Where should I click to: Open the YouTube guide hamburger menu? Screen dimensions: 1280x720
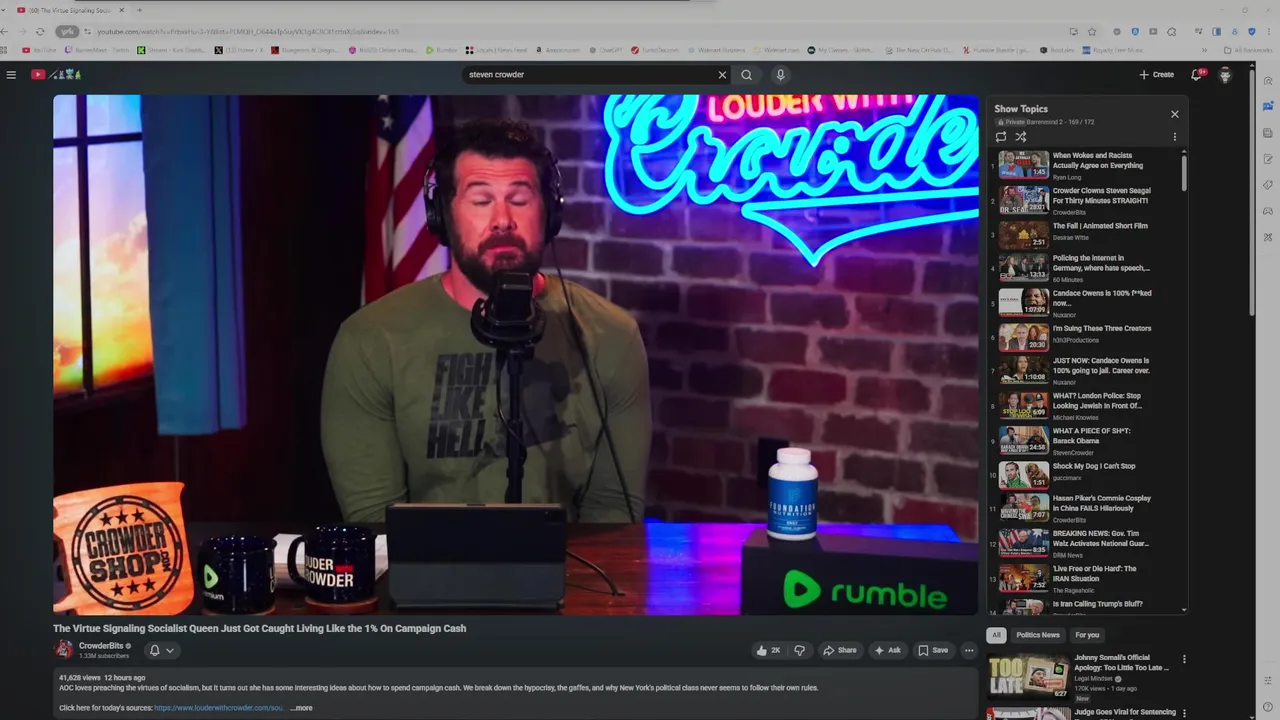pyautogui.click(x=11, y=74)
